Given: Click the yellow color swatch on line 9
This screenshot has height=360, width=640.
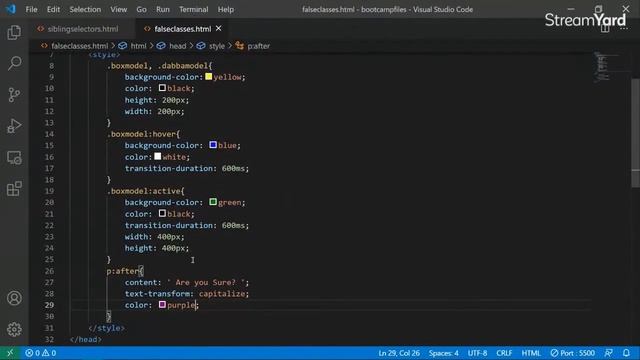Looking at the screenshot, I should (x=209, y=77).
